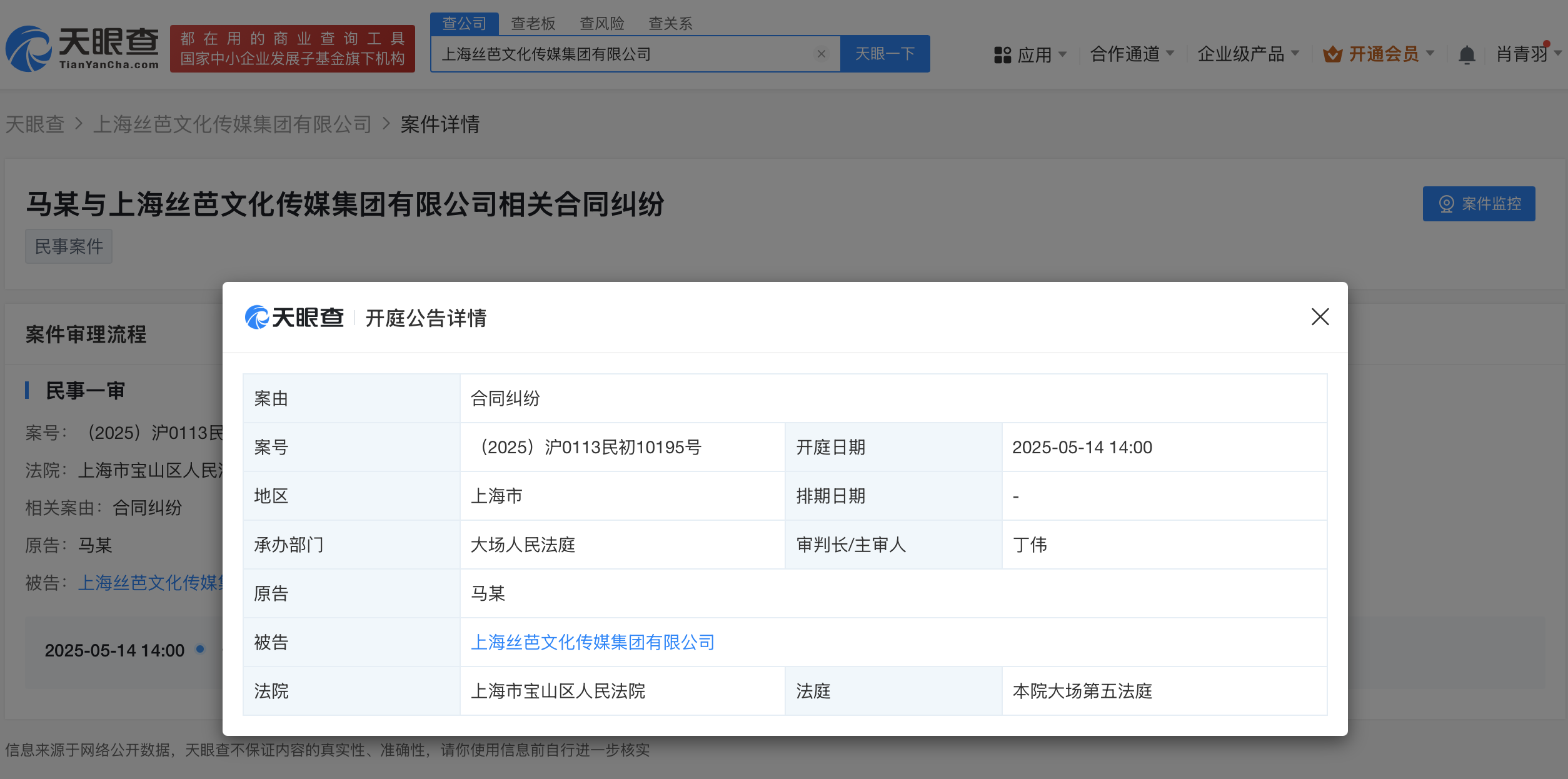Open the 开通会员 dropdown arrow
The height and width of the screenshot is (779, 1568).
coord(1430,54)
